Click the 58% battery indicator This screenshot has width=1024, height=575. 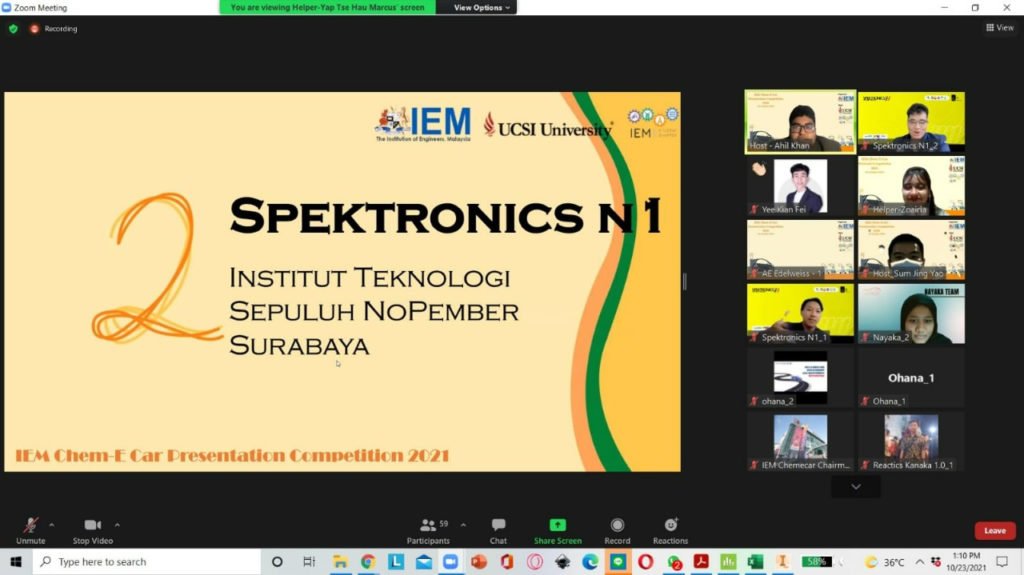(x=817, y=562)
